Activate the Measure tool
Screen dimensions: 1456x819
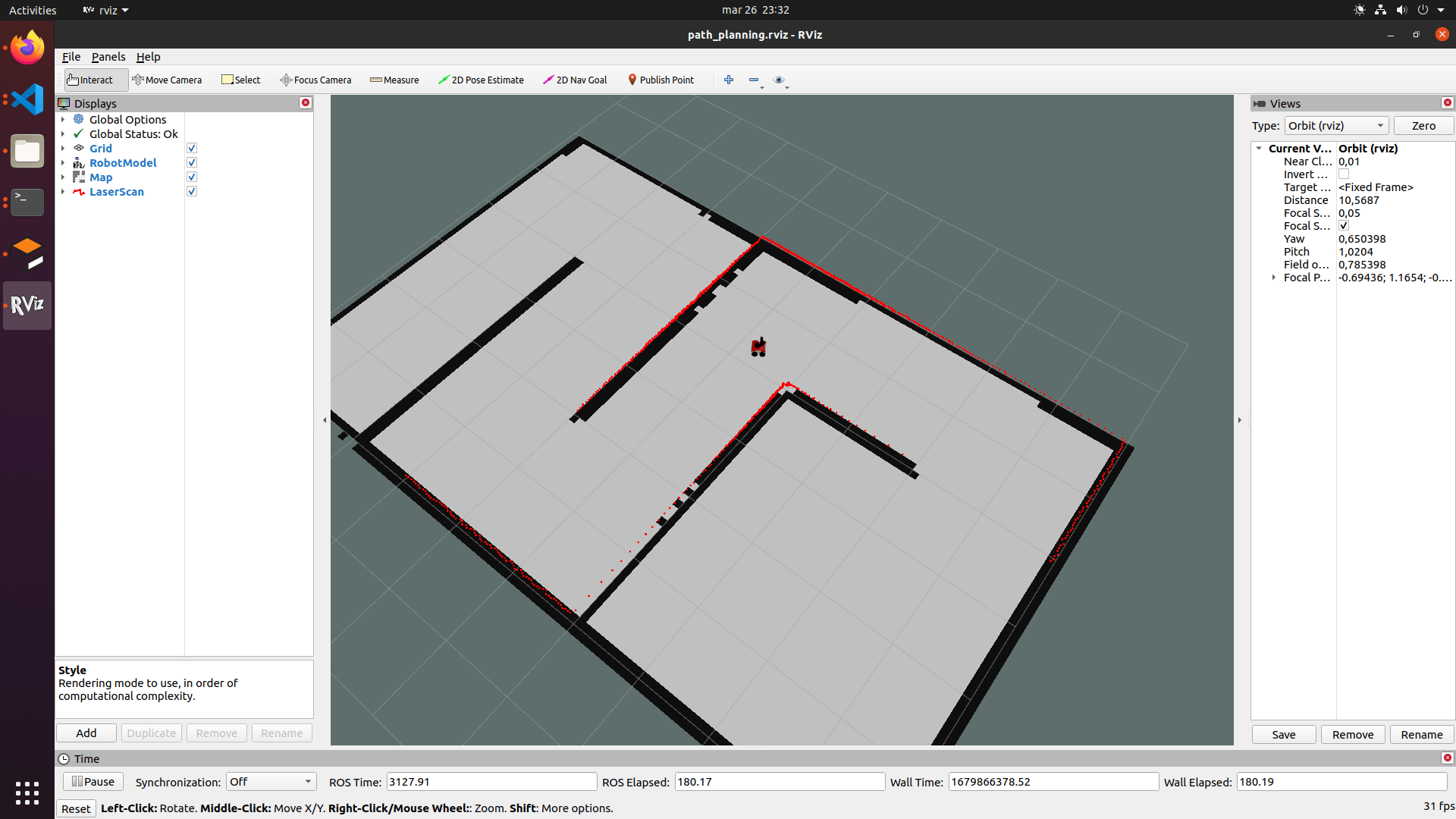pyautogui.click(x=394, y=80)
